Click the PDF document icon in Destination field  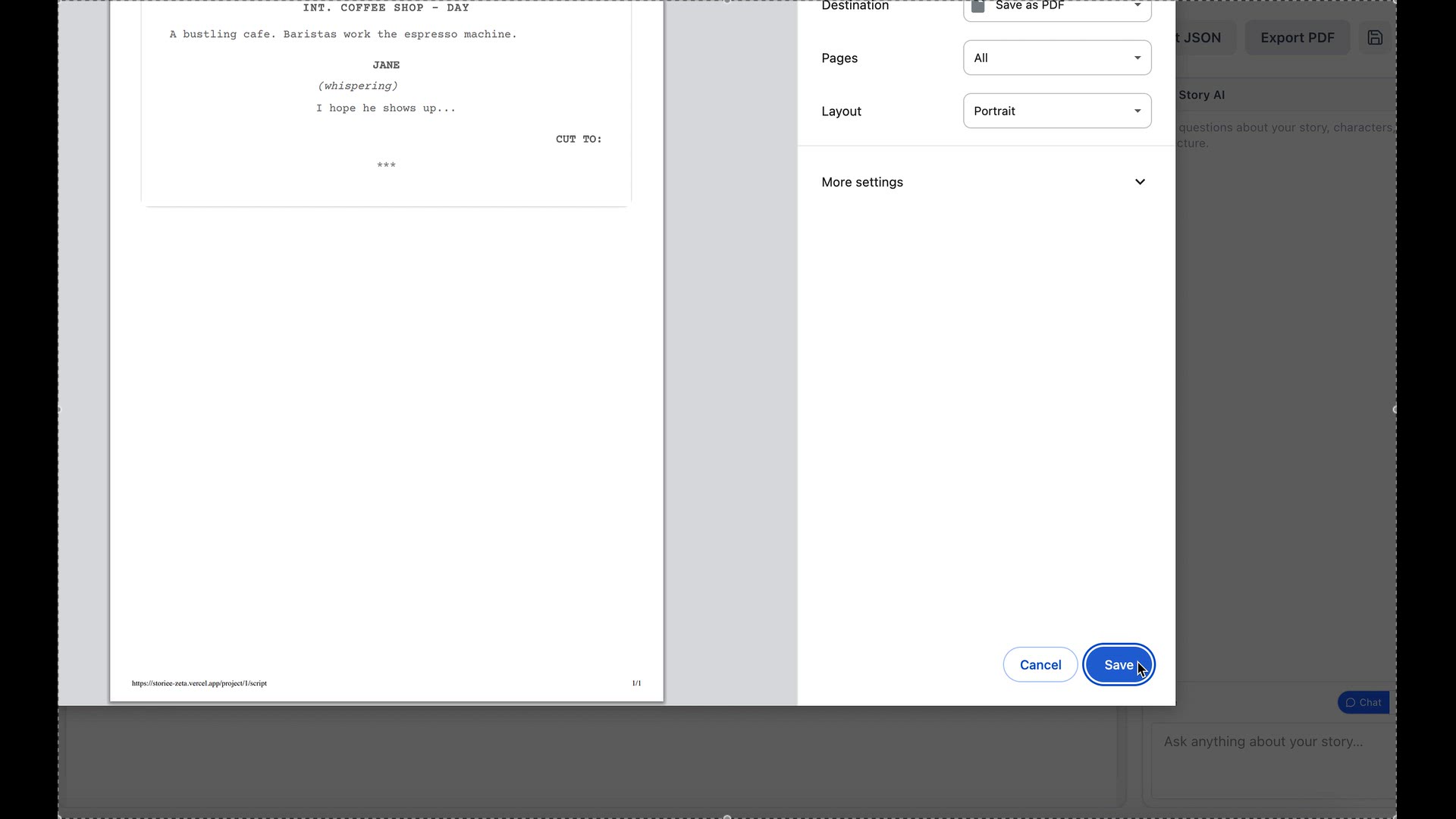click(x=977, y=6)
